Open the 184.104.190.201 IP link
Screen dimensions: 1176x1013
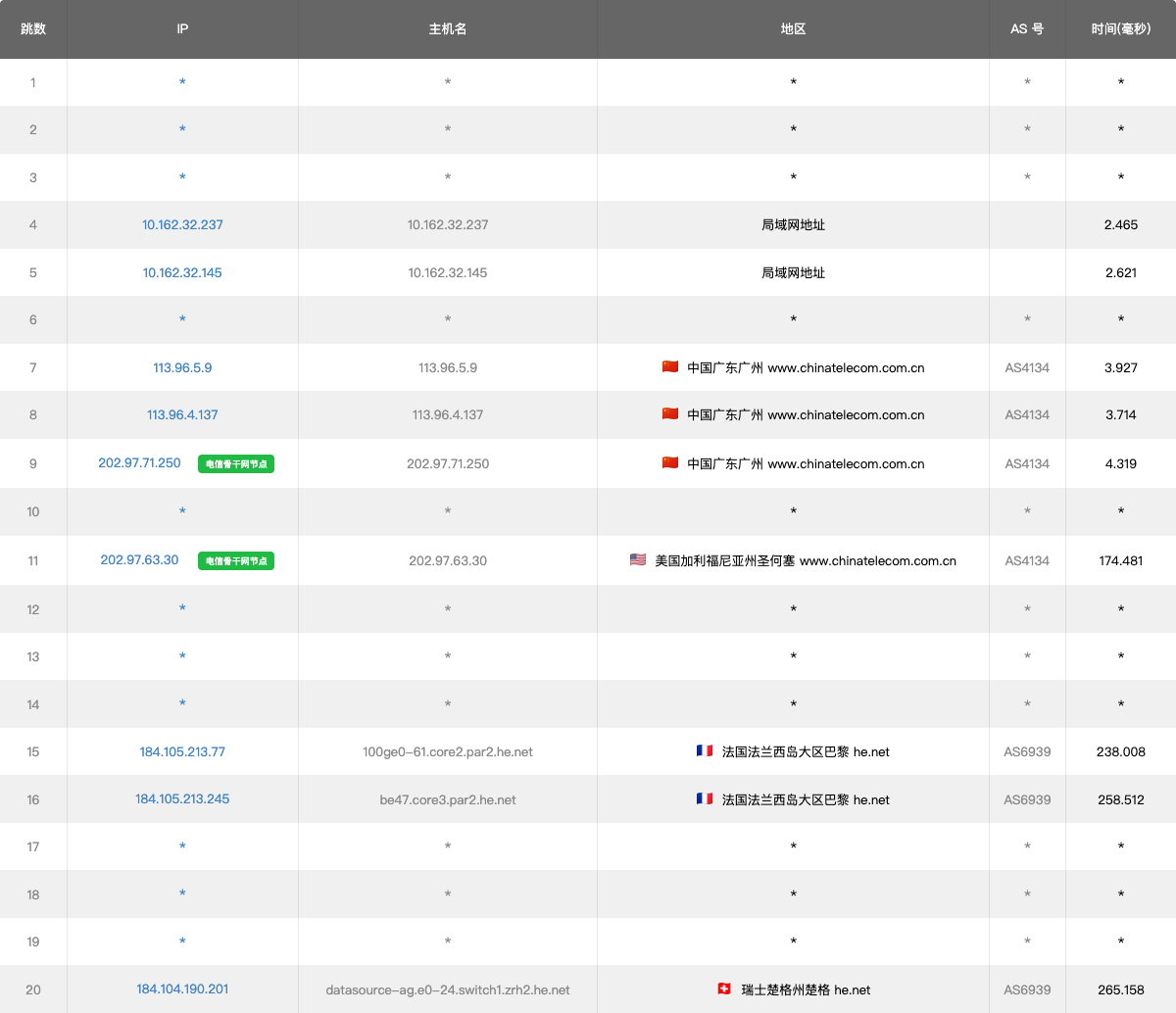point(182,989)
